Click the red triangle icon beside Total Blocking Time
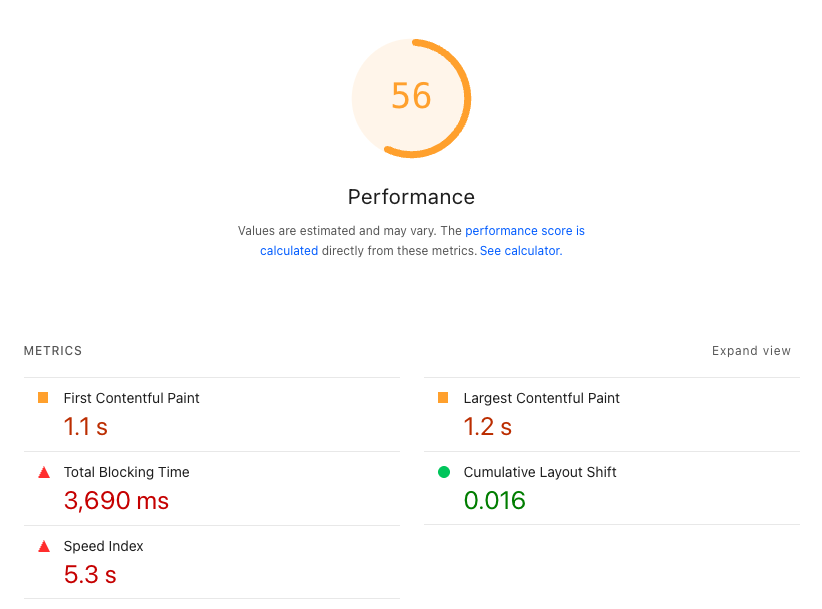Viewport: 822px width, 609px height. (x=43, y=472)
